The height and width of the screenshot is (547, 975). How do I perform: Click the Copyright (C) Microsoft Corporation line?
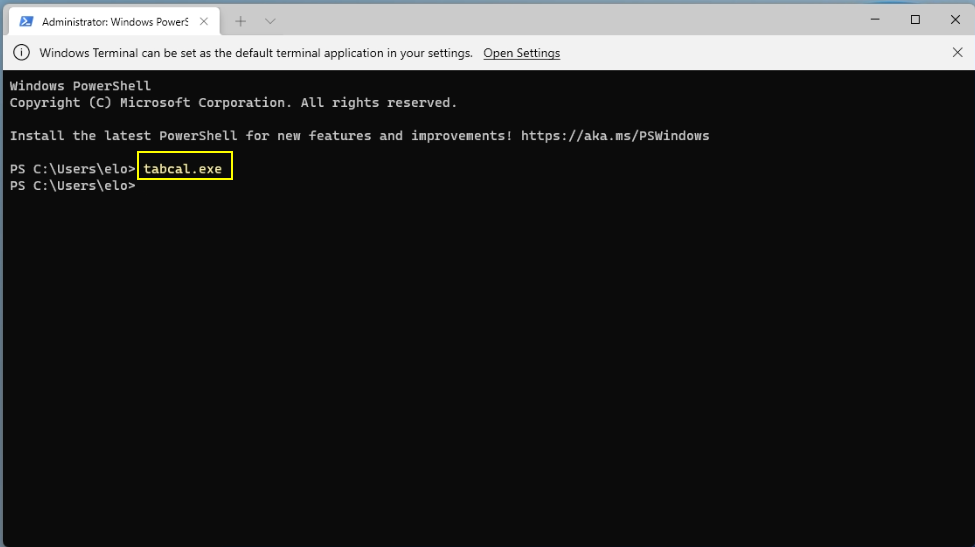[x=233, y=103]
